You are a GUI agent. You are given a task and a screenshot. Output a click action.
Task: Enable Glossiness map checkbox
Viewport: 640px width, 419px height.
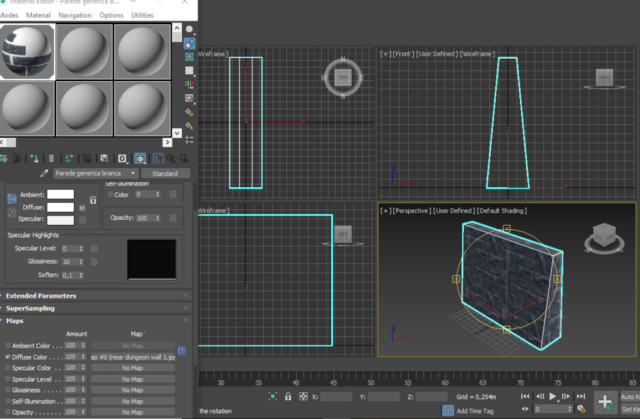(x=8, y=390)
